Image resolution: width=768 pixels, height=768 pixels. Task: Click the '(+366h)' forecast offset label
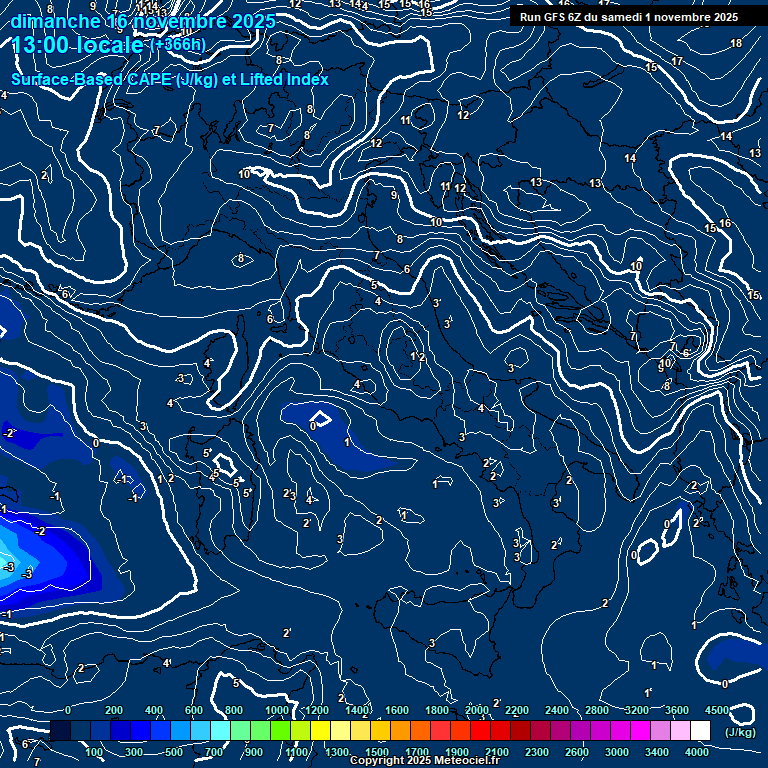click(178, 45)
